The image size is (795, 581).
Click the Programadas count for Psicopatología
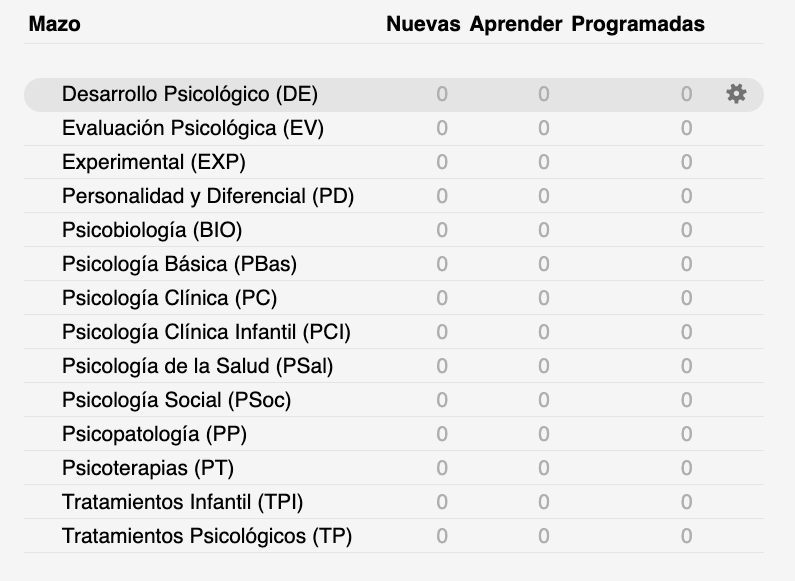click(x=686, y=434)
